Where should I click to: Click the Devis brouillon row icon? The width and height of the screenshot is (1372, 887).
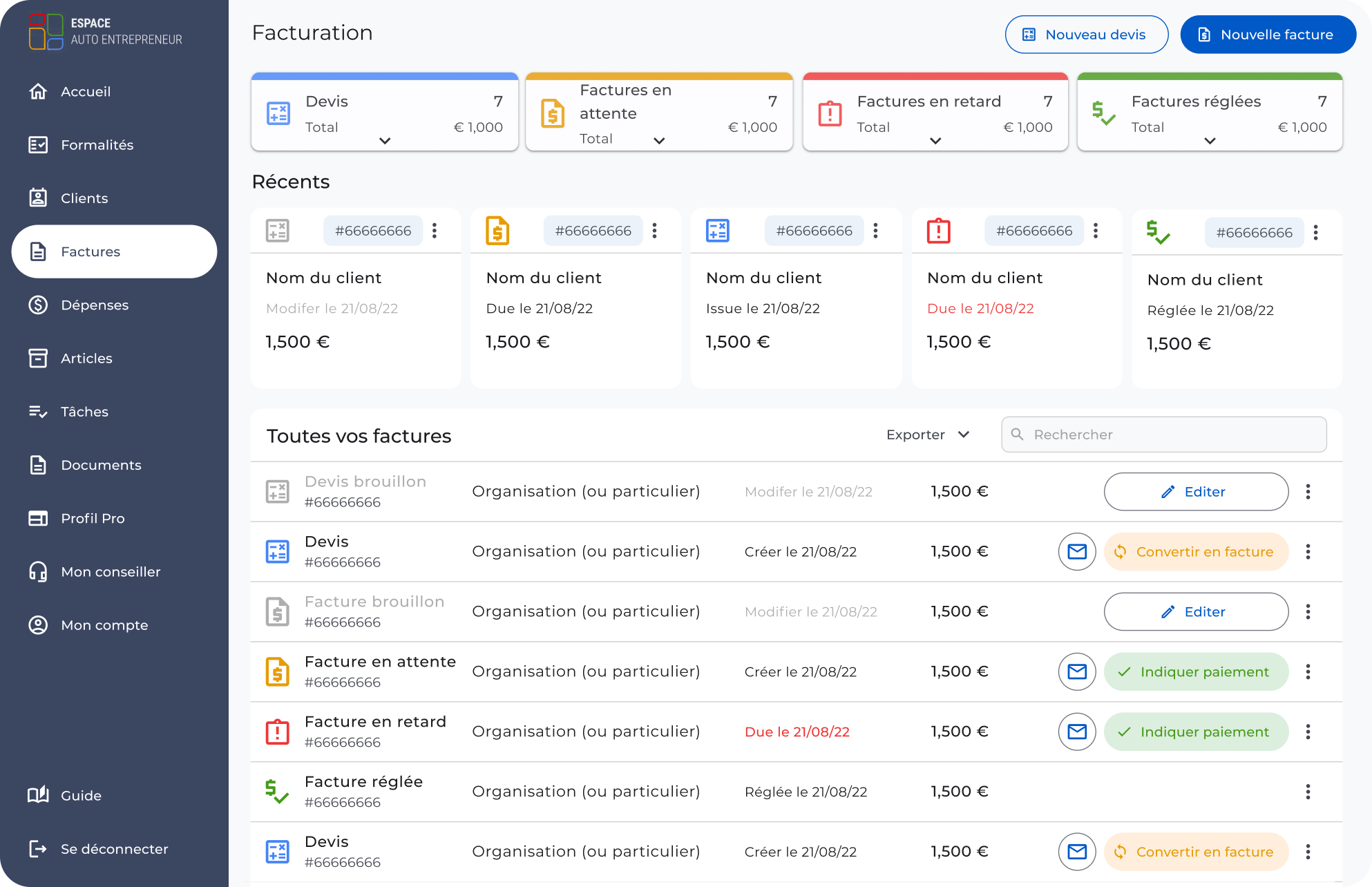[x=278, y=492]
